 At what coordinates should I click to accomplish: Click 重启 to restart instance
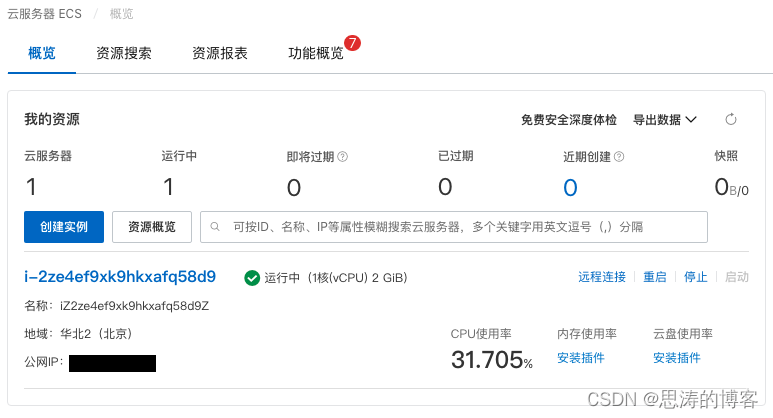tap(655, 277)
